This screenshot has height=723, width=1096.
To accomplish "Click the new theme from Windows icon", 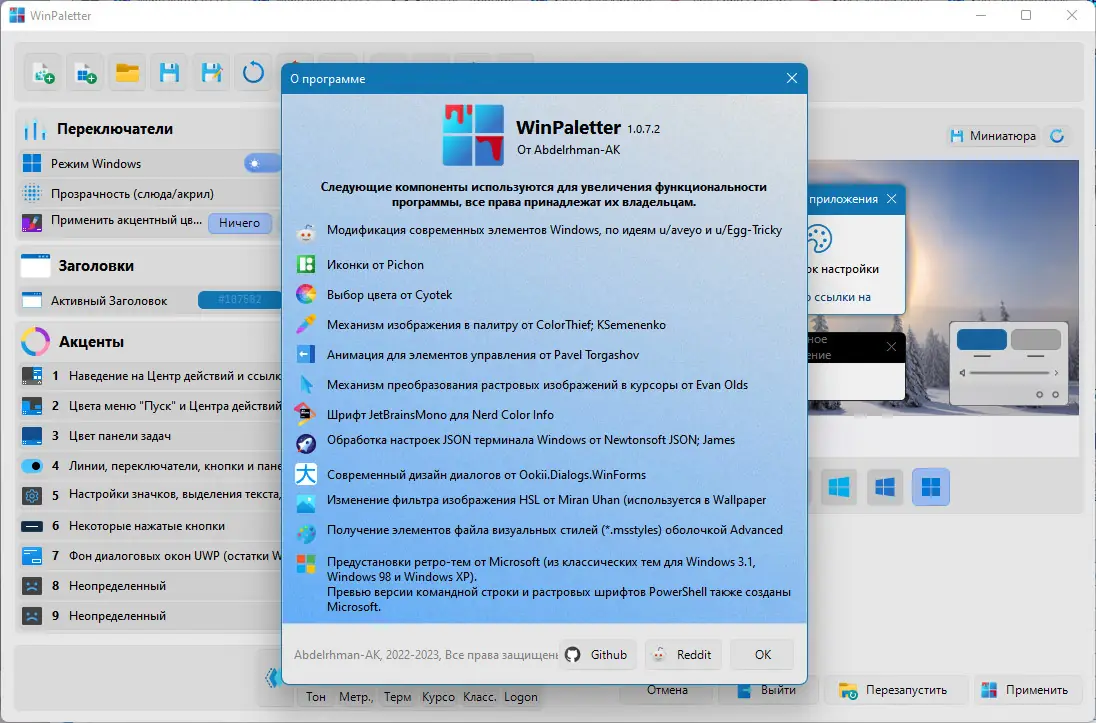I will (85, 73).
